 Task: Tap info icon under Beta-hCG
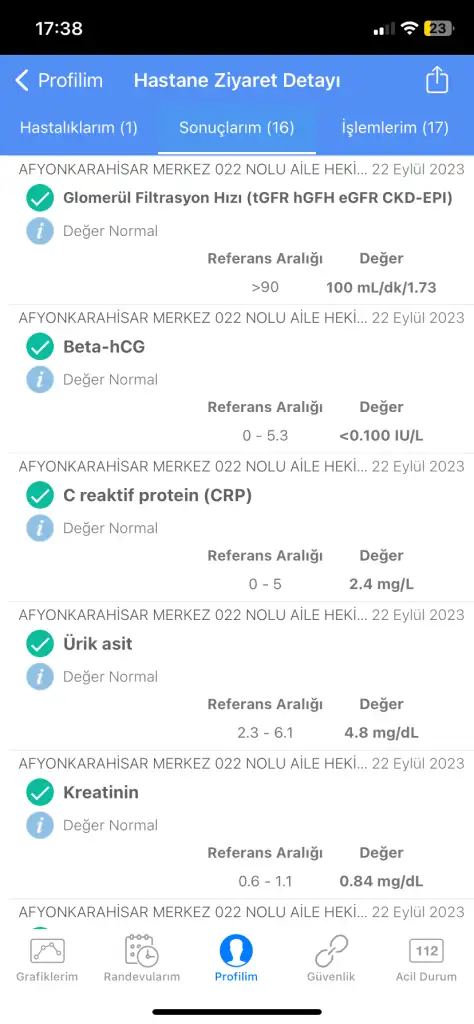coord(40,379)
